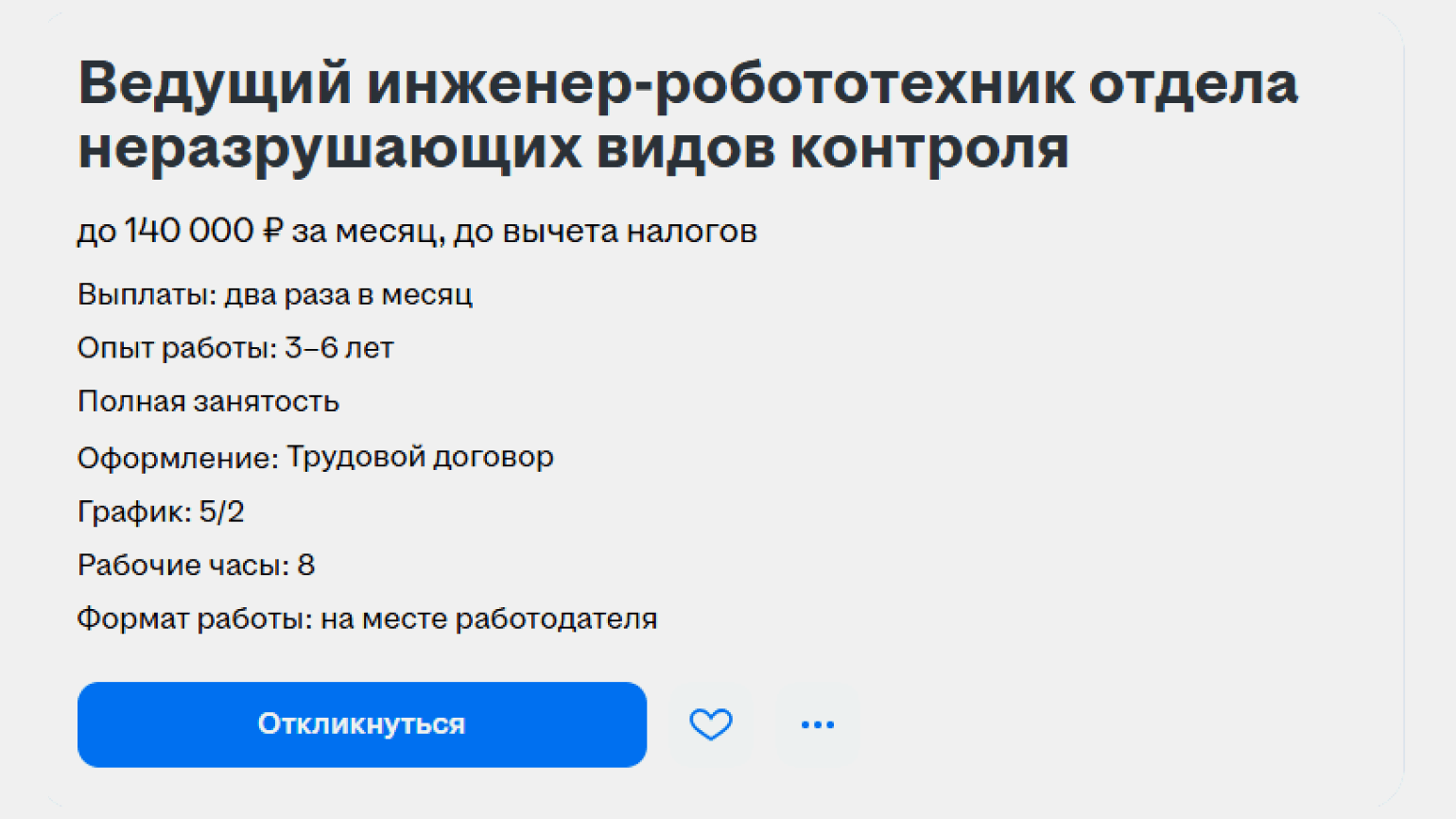
Task: Add vacancy to favorites with heart icon
Action: point(710,724)
